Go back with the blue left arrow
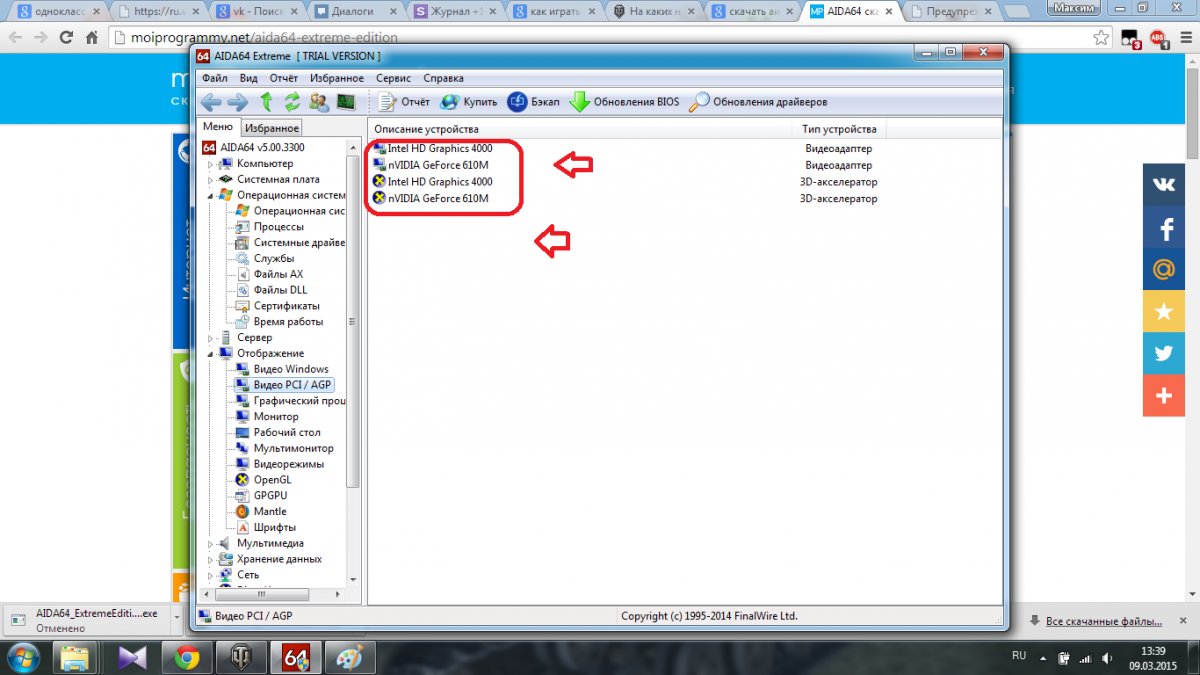 coord(211,102)
